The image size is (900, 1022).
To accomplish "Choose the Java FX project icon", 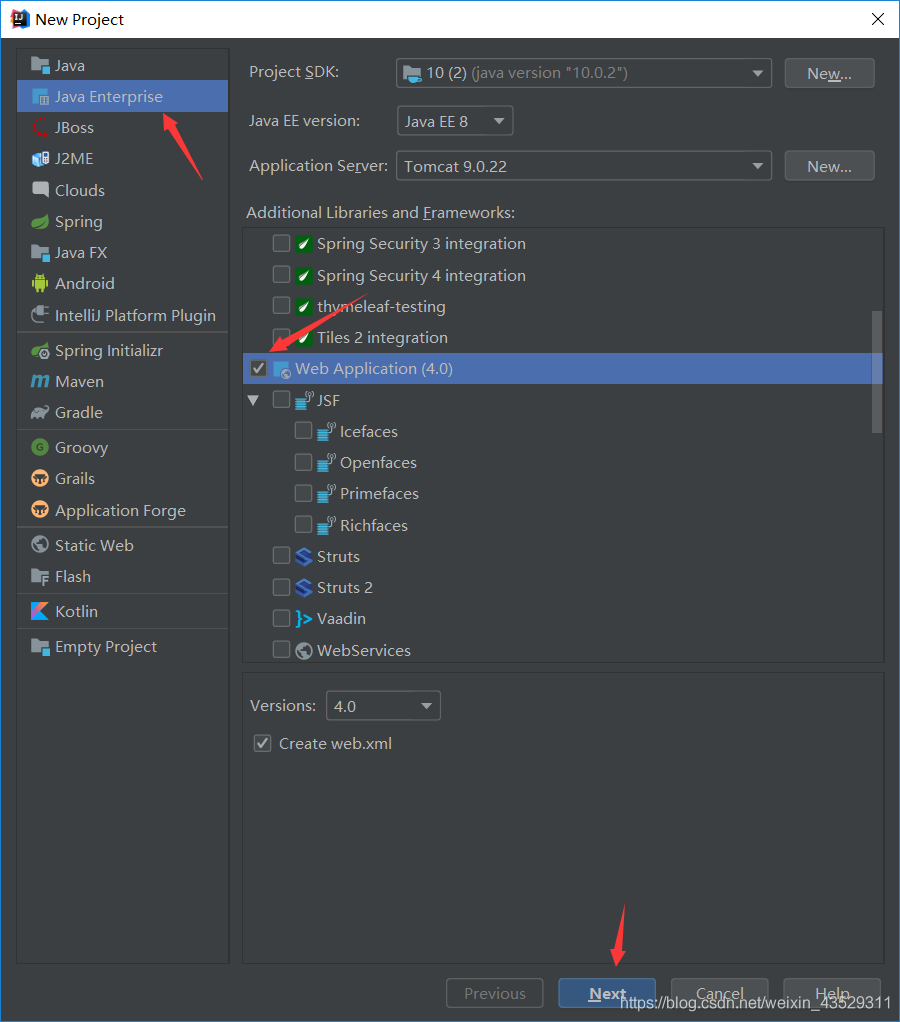I will [40, 252].
